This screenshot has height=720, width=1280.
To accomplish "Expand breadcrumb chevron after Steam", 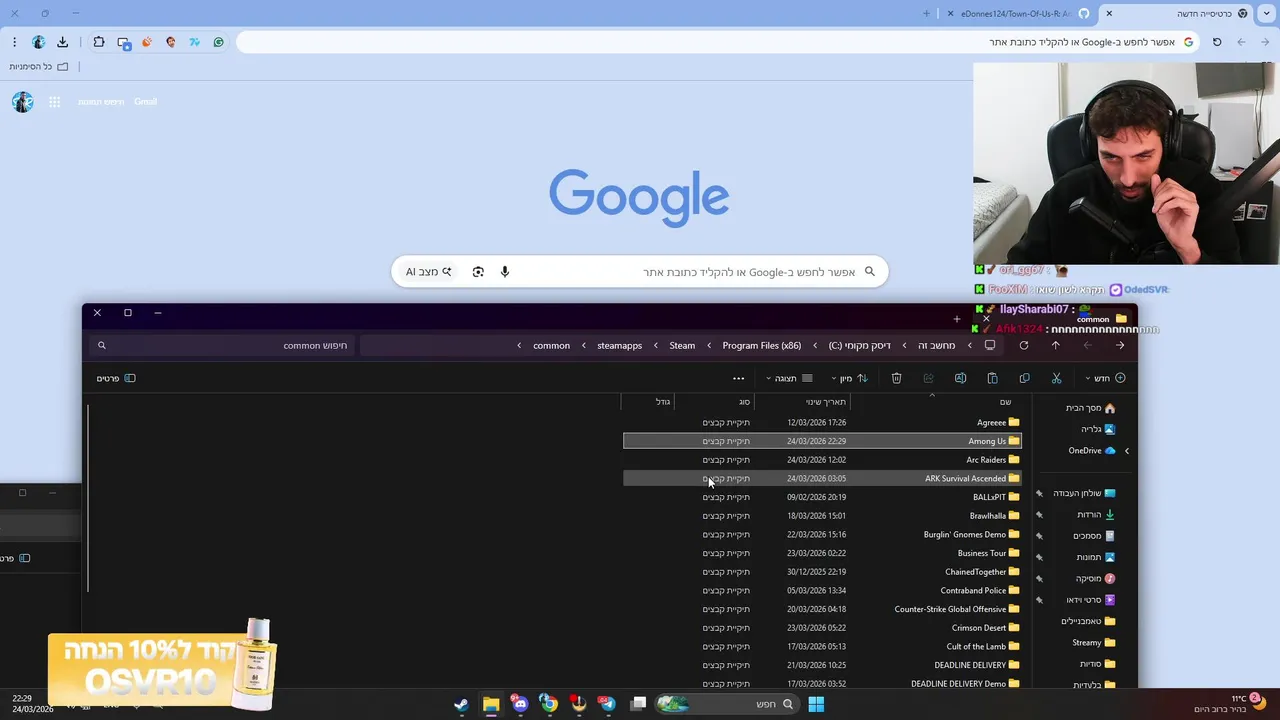I will click(x=656, y=345).
